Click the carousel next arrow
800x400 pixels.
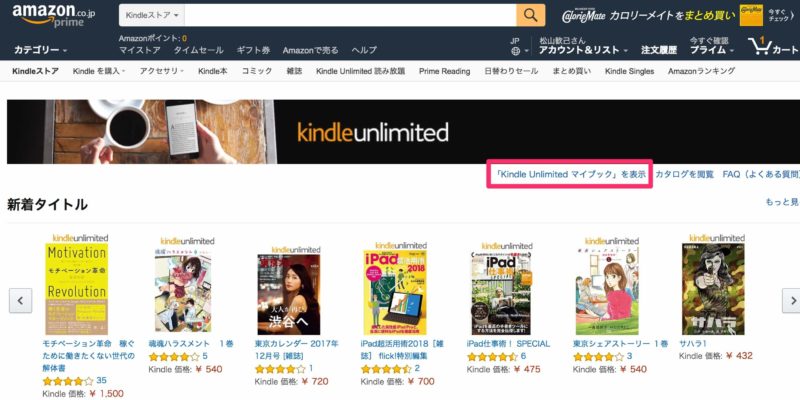[792, 301]
